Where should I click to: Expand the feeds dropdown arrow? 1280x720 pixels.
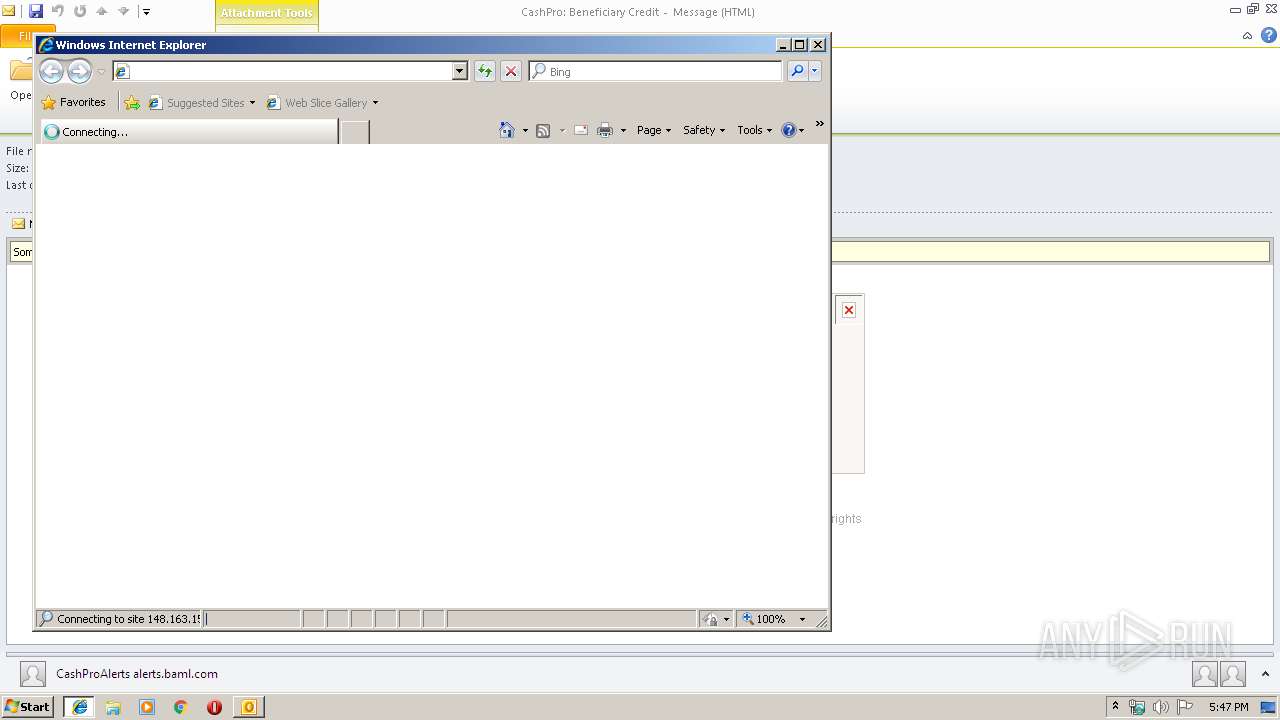[x=562, y=130]
